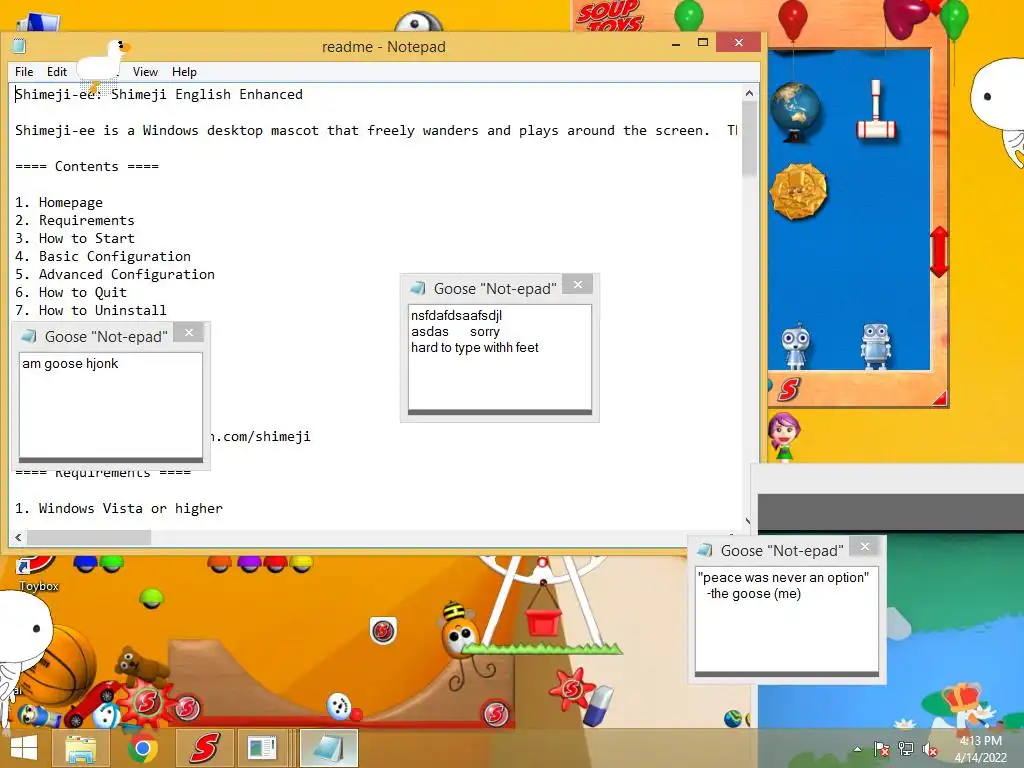Pick the golden crumpled ball toy

(798, 191)
